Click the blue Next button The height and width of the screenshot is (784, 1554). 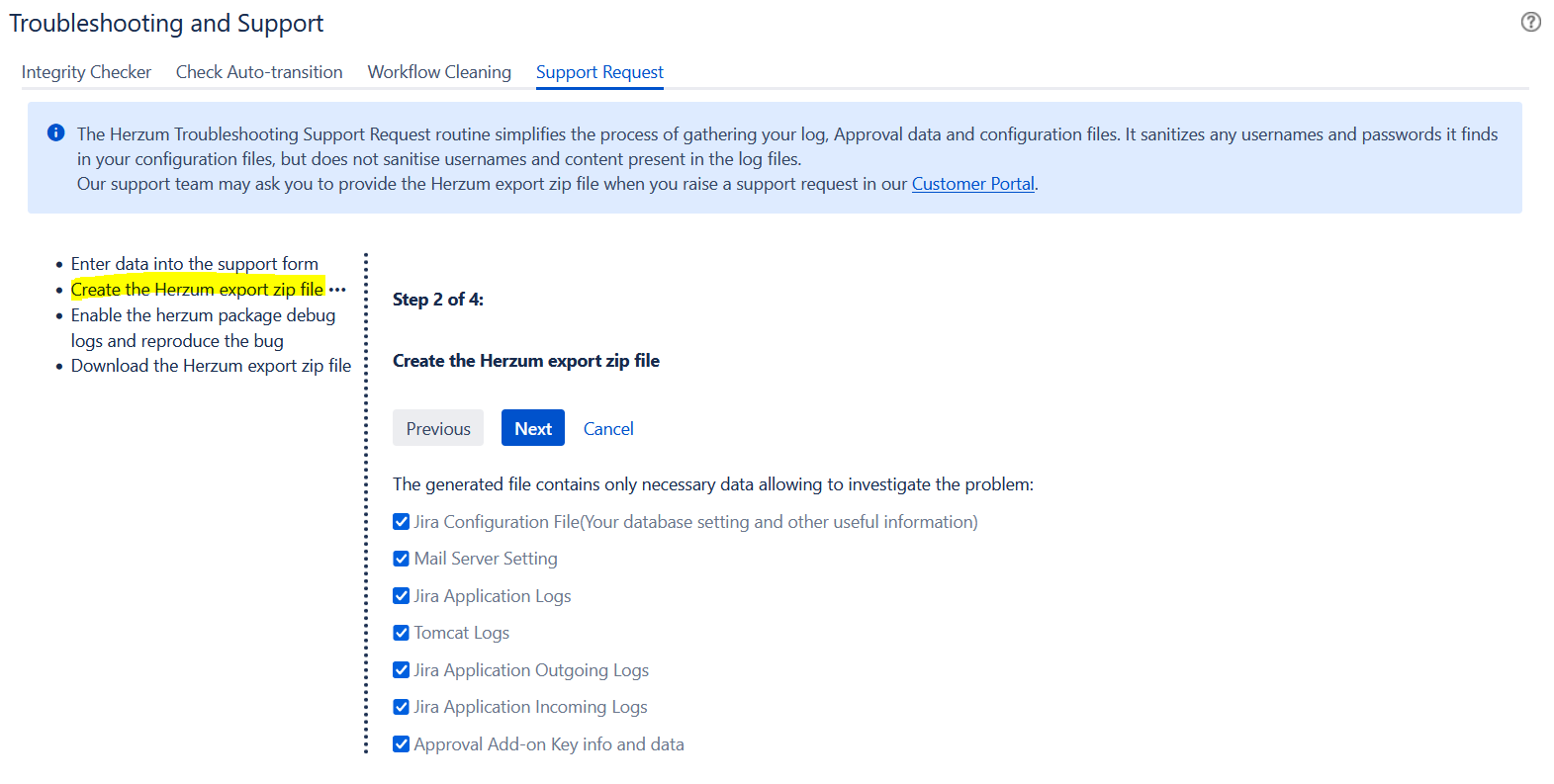532,428
